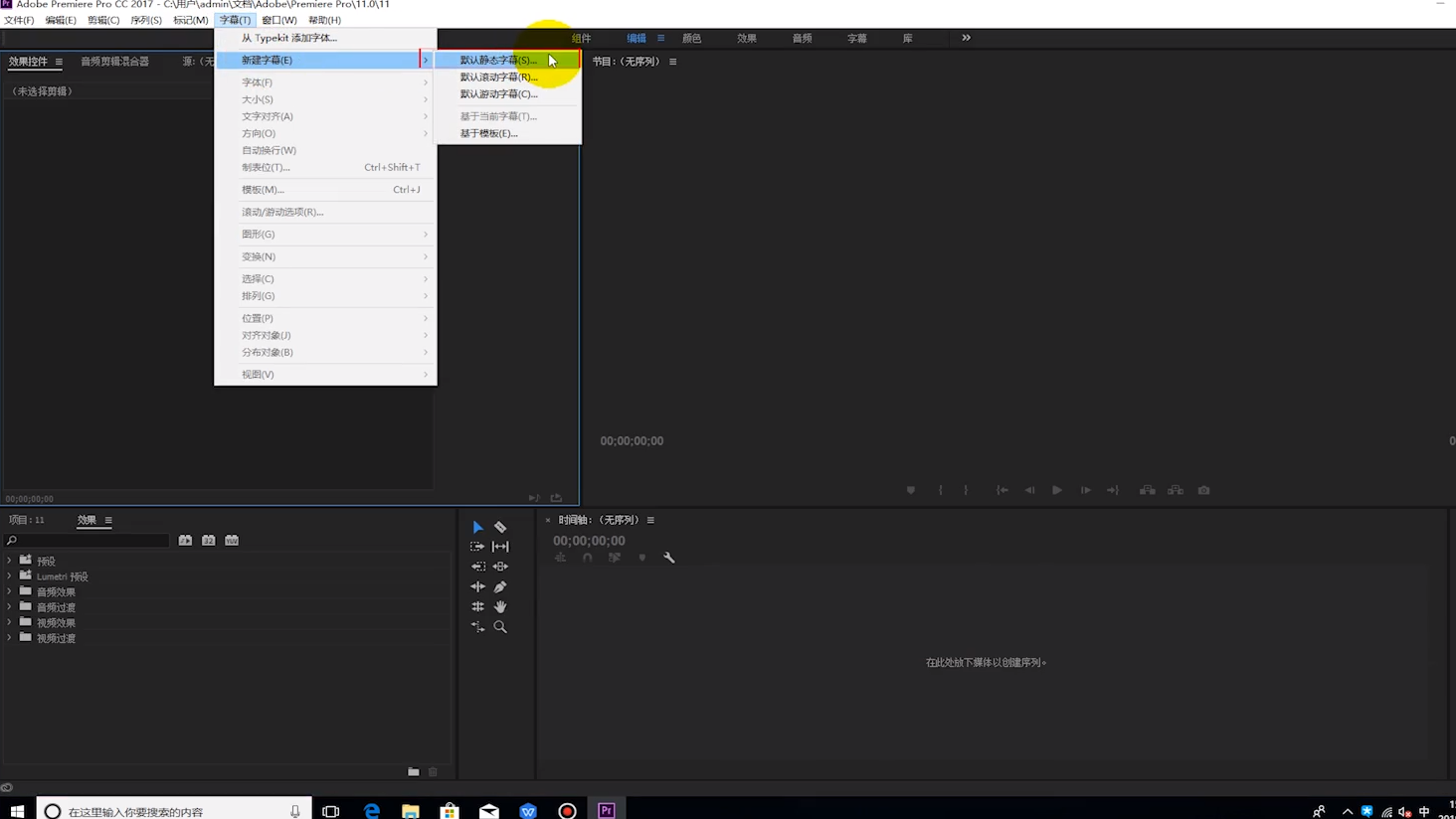Choose 默认滚动字幕(R) from submenu
Screen dimensions: 1456x819
pos(498,77)
